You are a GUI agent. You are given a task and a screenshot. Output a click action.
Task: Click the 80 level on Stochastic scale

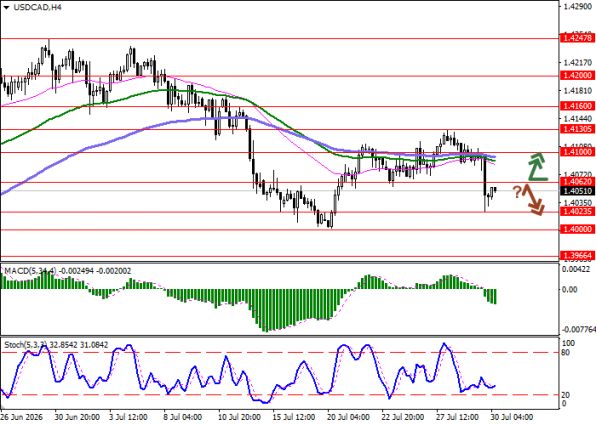tap(565, 353)
